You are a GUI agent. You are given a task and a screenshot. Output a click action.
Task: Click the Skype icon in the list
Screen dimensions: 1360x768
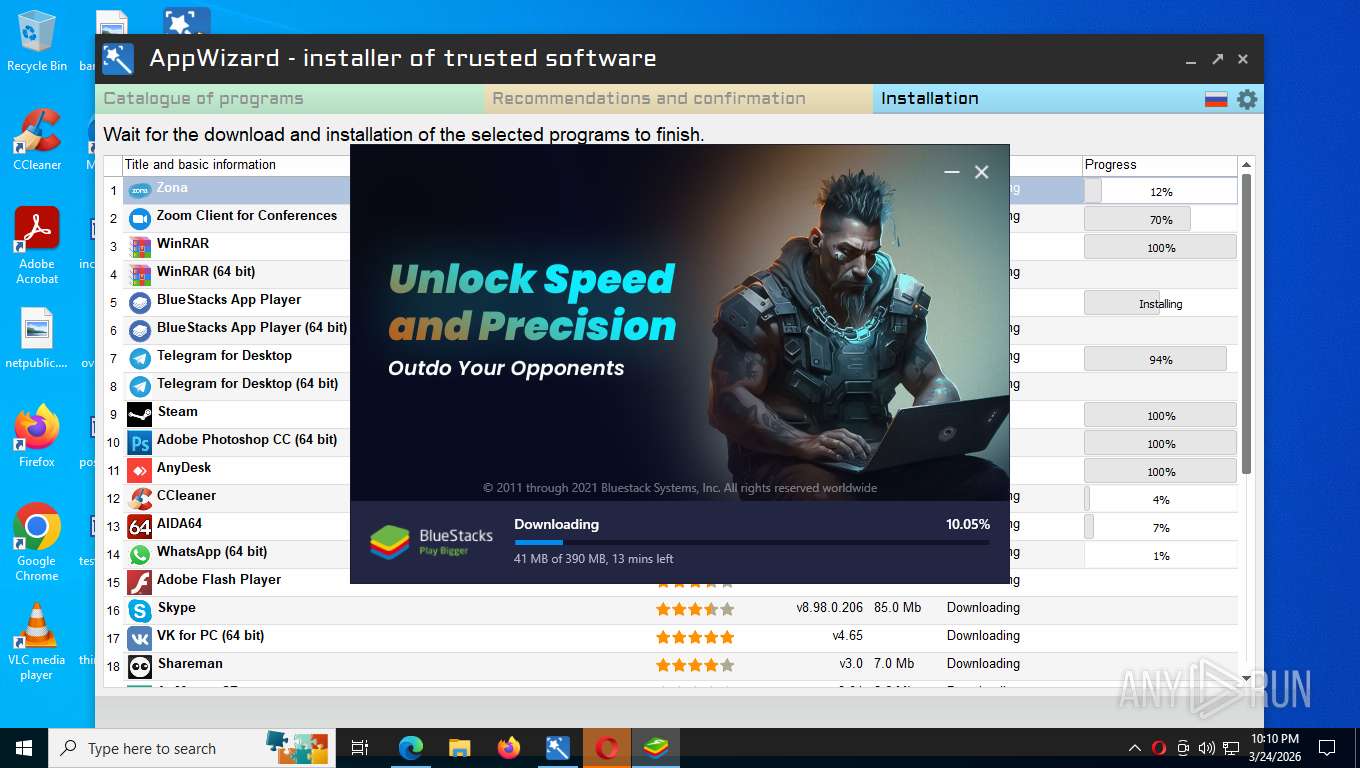click(x=140, y=610)
